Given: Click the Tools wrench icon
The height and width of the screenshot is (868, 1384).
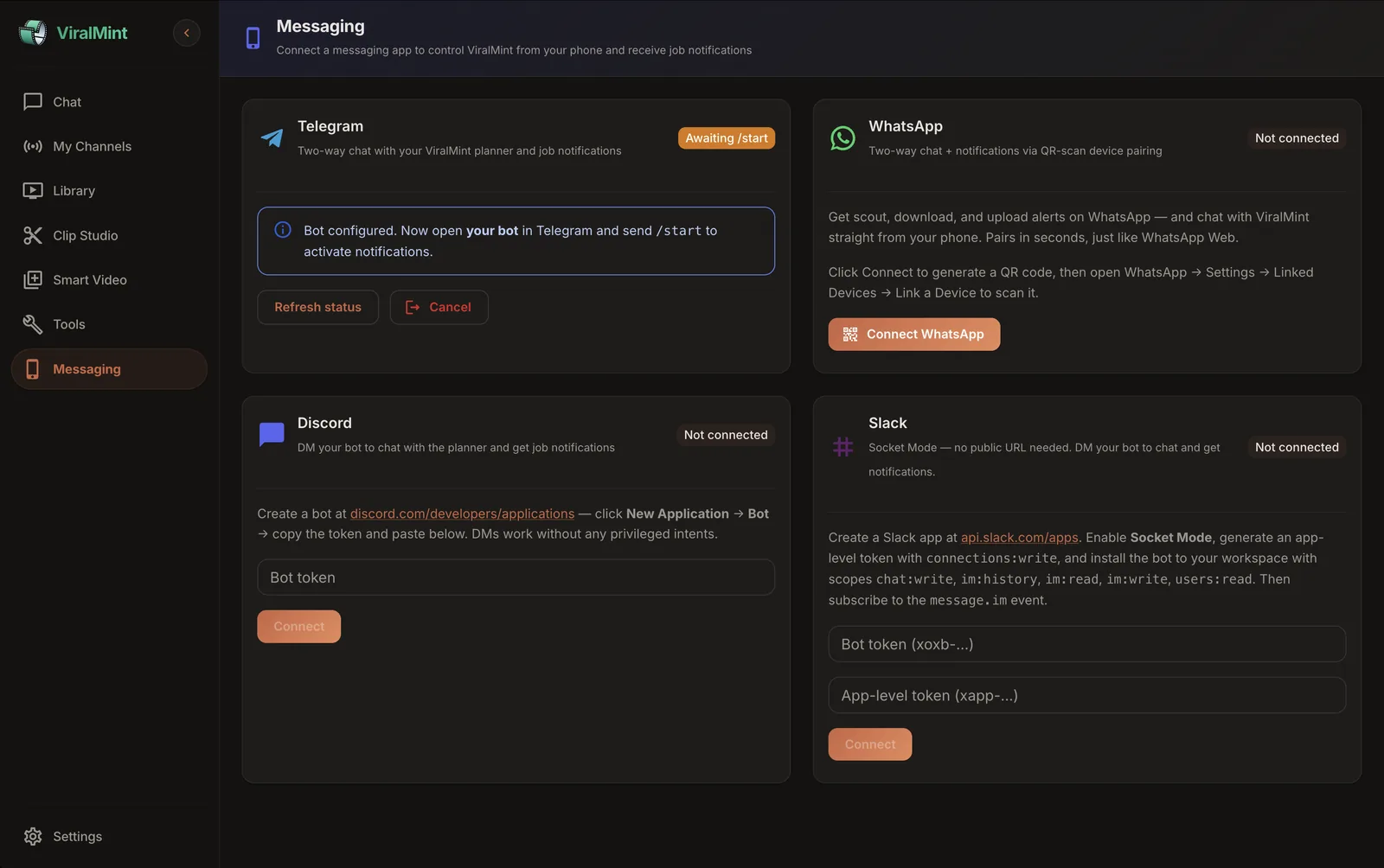Looking at the screenshot, I should click(x=33, y=324).
